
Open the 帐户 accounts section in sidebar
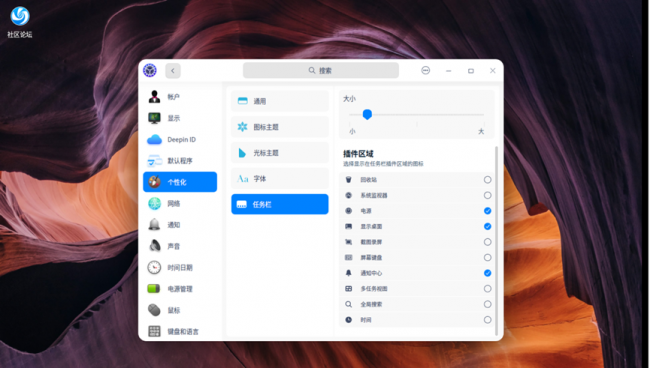click(180, 97)
